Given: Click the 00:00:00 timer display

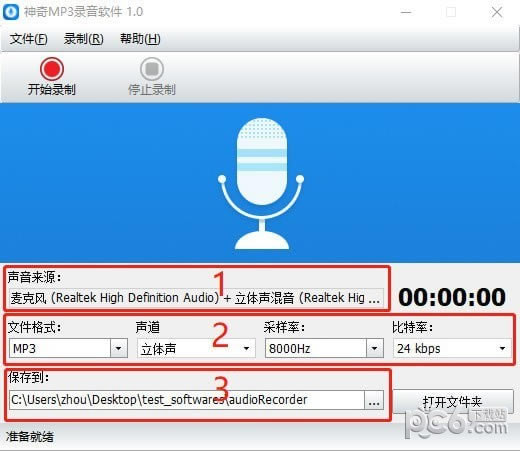Looking at the screenshot, I should (452, 297).
